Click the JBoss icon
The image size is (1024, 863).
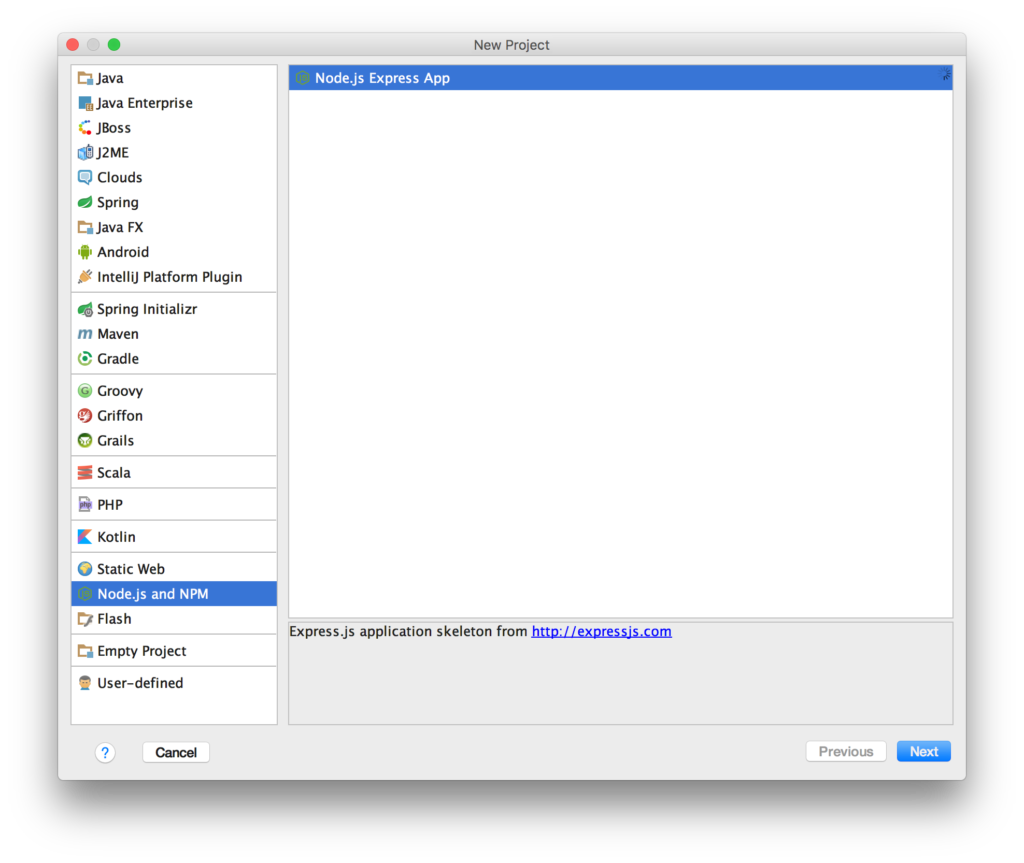(85, 128)
